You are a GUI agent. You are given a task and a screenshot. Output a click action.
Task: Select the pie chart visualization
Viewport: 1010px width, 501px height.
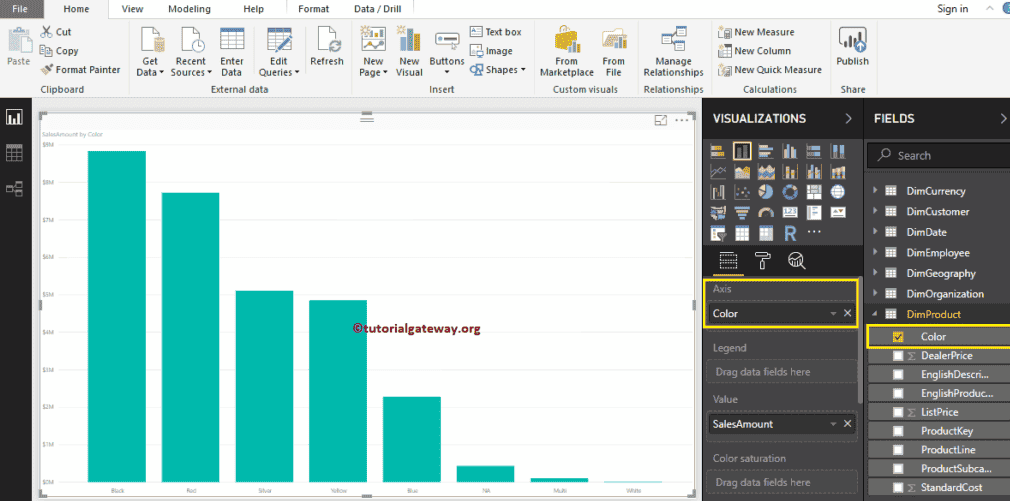pyautogui.click(x=766, y=191)
